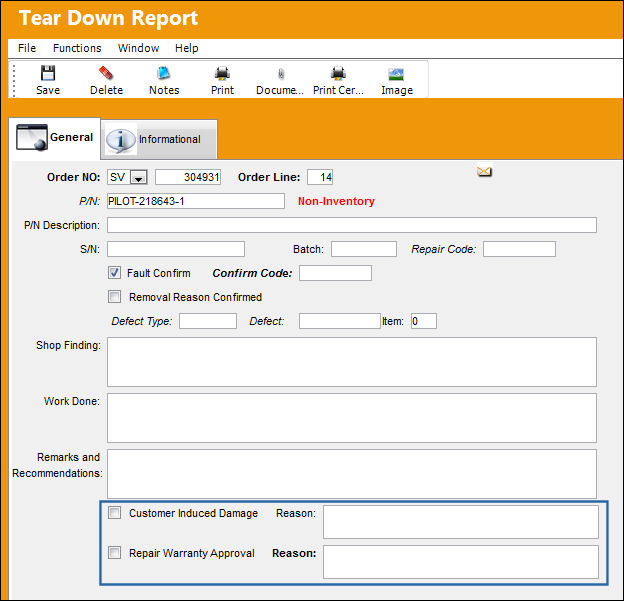This screenshot has width=624, height=601.
Task: Expand the SV order type dropdown
Action: (x=138, y=178)
